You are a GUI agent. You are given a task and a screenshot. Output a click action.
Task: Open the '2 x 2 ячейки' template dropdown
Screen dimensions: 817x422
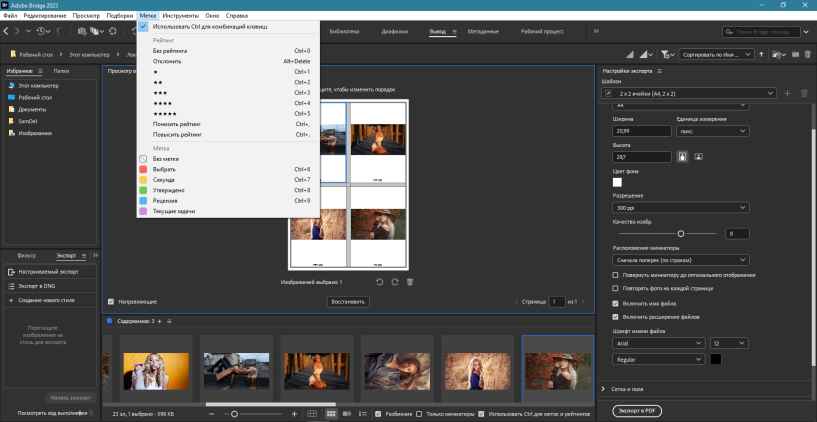click(689, 93)
